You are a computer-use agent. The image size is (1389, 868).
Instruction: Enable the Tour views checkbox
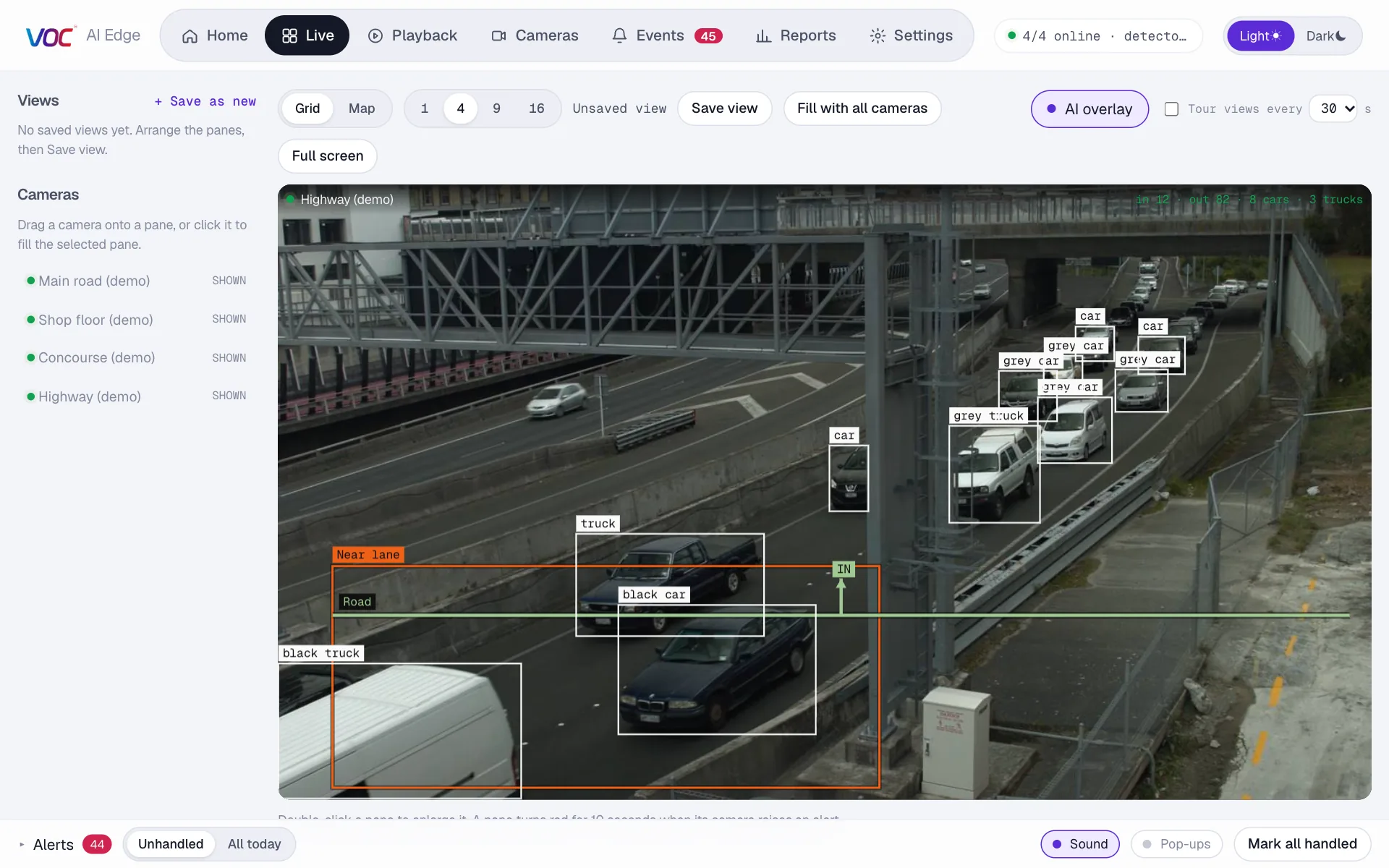(1171, 109)
